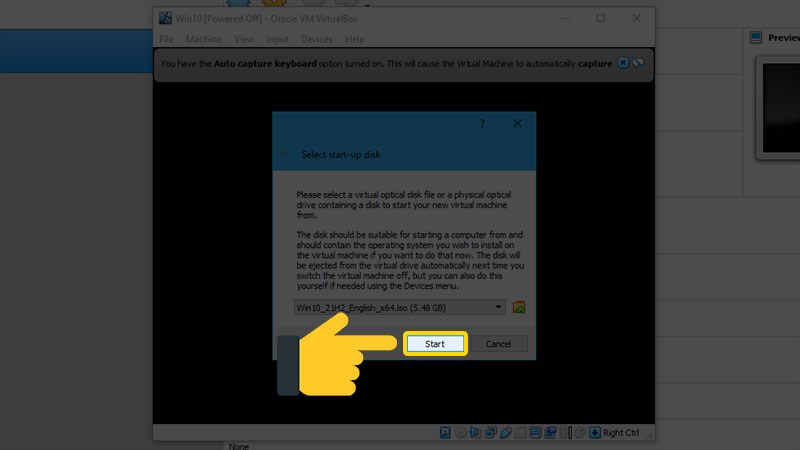Click the Start button in the dialog
The width and height of the screenshot is (800, 450).
coord(435,344)
